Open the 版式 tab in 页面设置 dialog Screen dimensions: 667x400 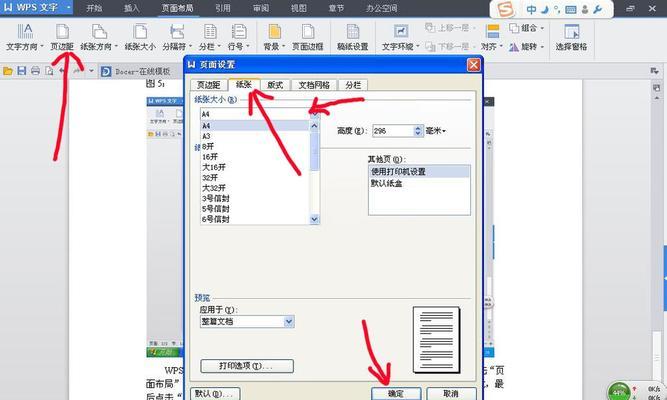(x=275, y=85)
